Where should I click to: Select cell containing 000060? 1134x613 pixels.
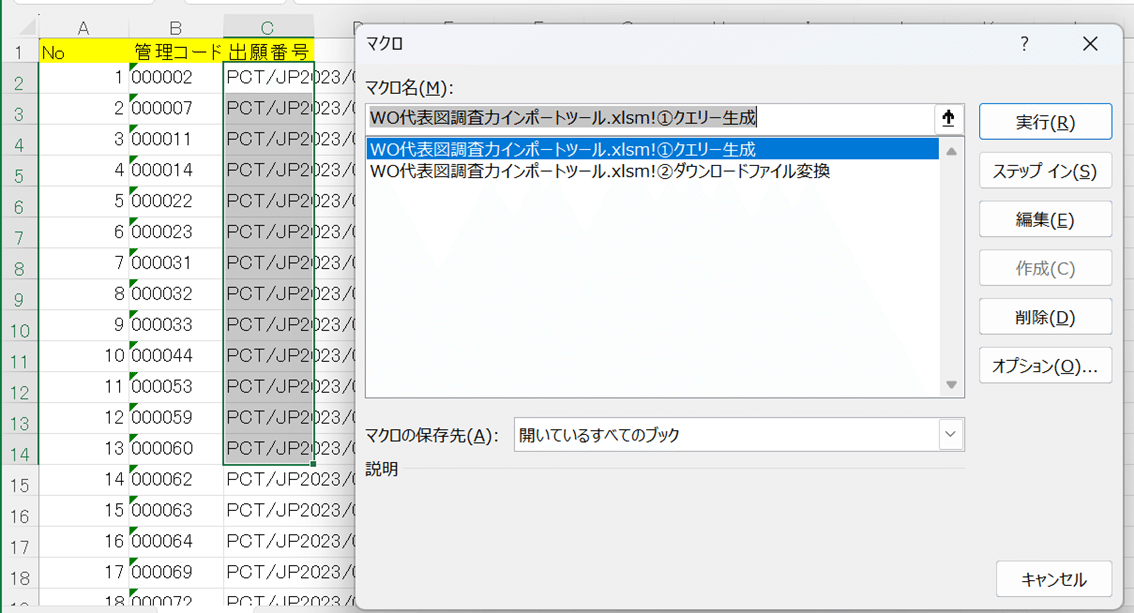(x=176, y=449)
